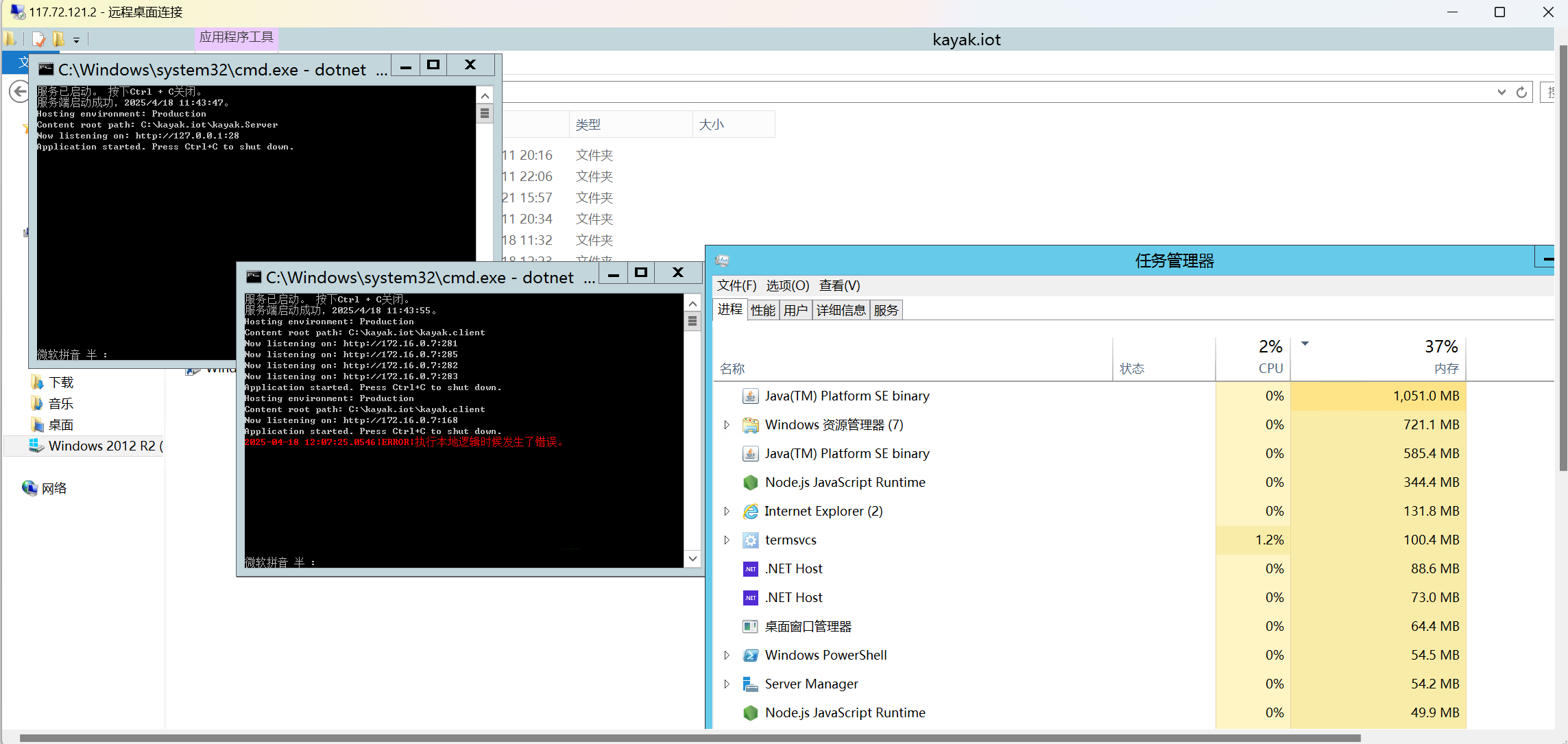1568x744 pixels.
Task: Select the termsvcs gear icon
Action: (751, 540)
